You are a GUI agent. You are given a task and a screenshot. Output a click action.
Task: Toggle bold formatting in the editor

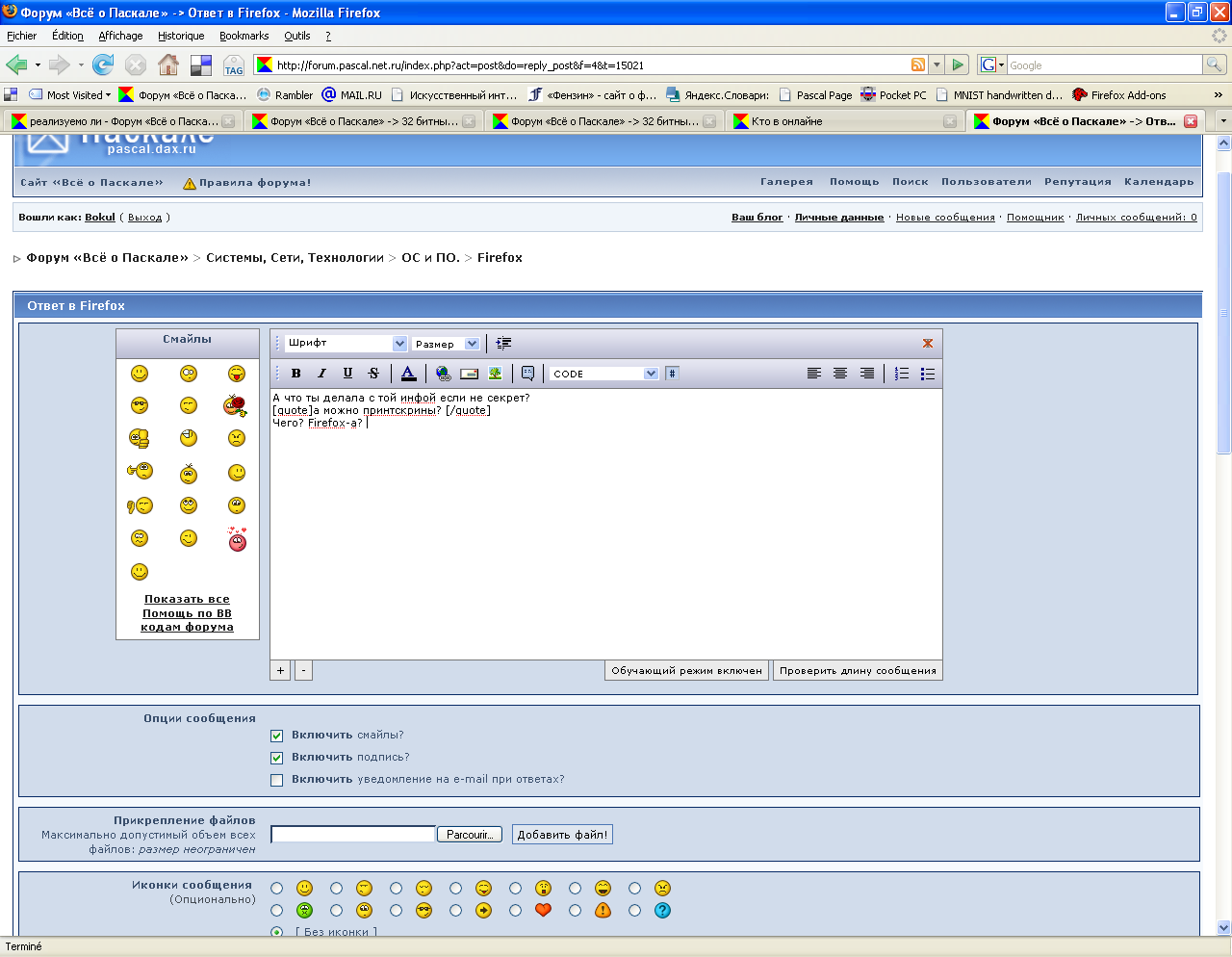(x=296, y=374)
